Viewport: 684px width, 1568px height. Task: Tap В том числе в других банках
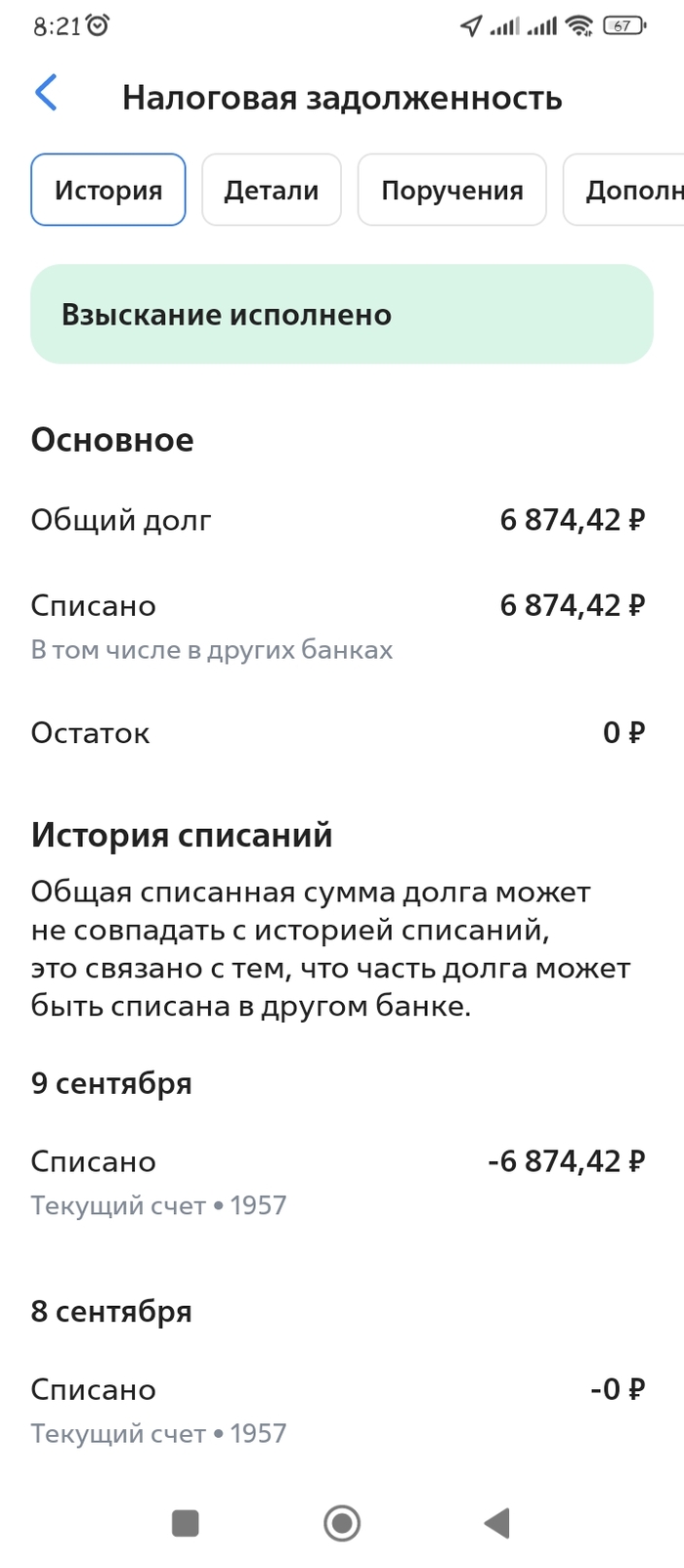point(212,650)
